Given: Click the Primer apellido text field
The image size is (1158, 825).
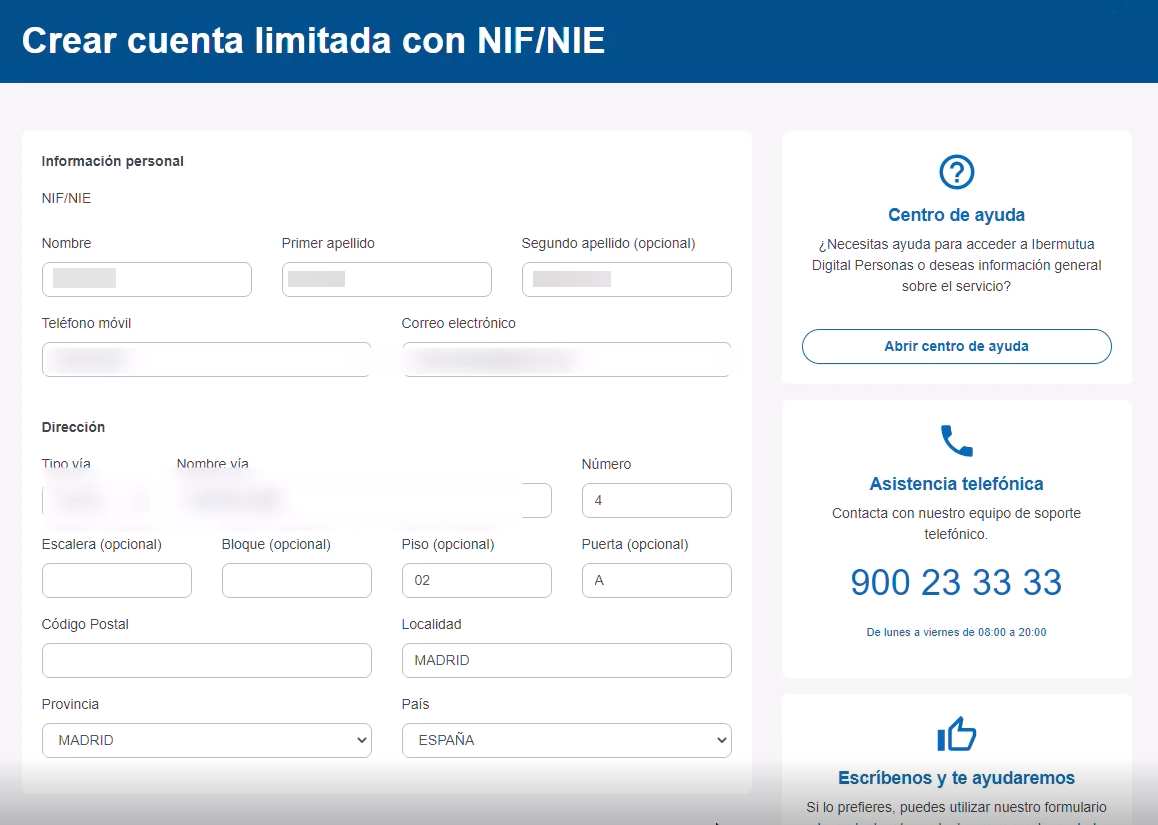Looking at the screenshot, I should point(386,280).
